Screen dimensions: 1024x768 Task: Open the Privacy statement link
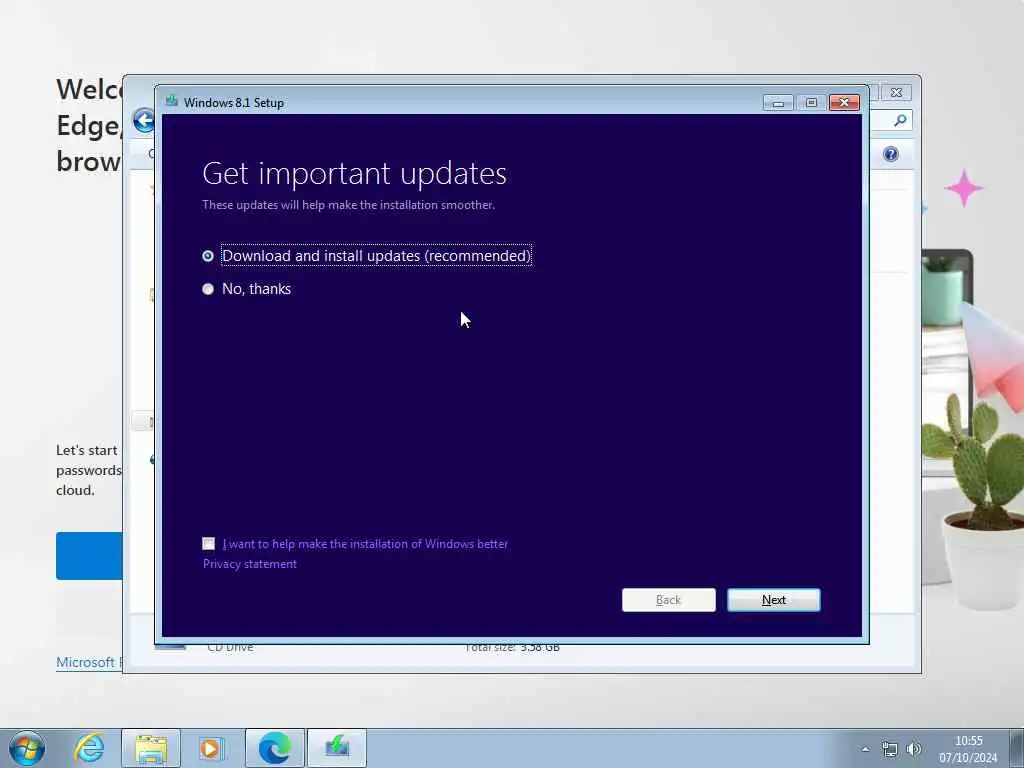[x=249, y=564]
